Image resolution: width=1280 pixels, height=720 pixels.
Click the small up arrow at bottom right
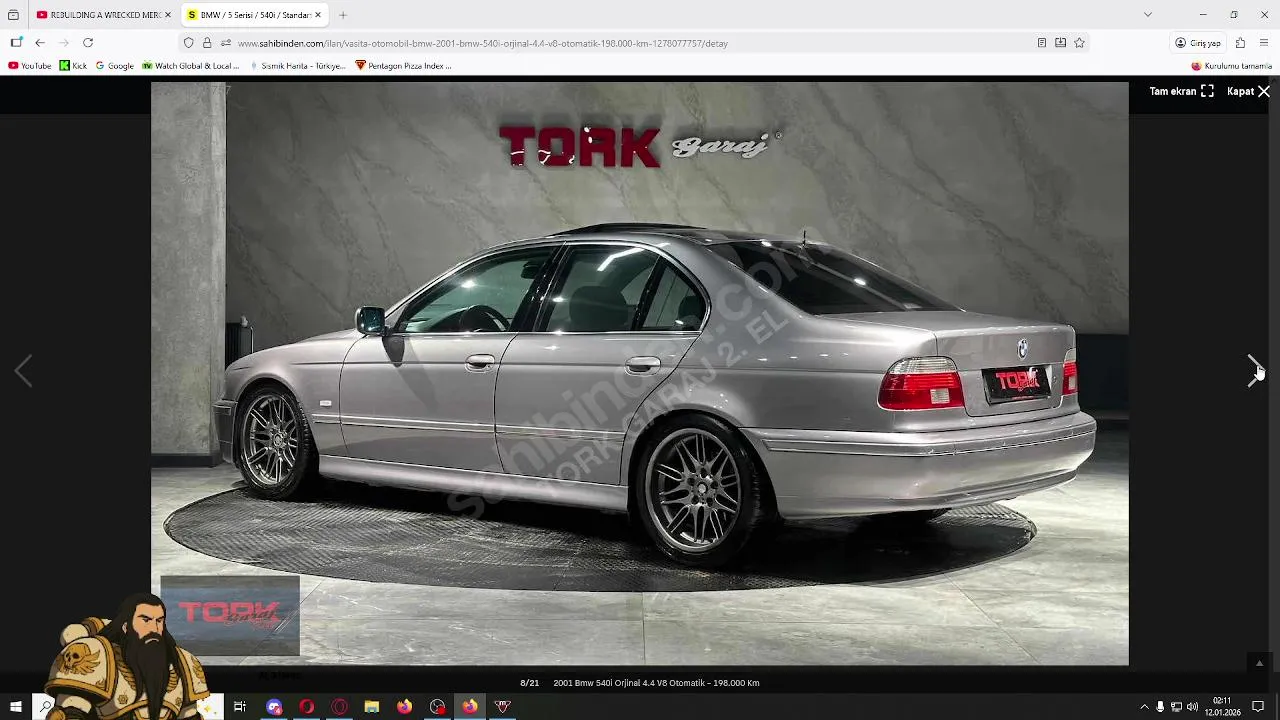tap(1259, 663)
